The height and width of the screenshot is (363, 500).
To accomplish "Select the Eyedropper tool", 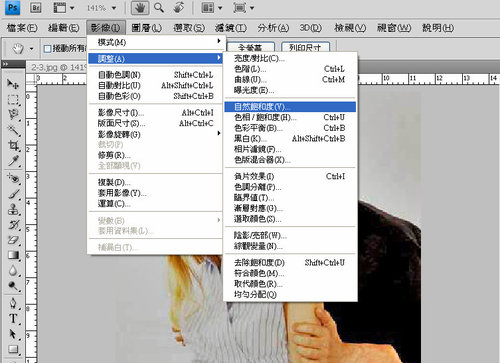I will [13, 161].
